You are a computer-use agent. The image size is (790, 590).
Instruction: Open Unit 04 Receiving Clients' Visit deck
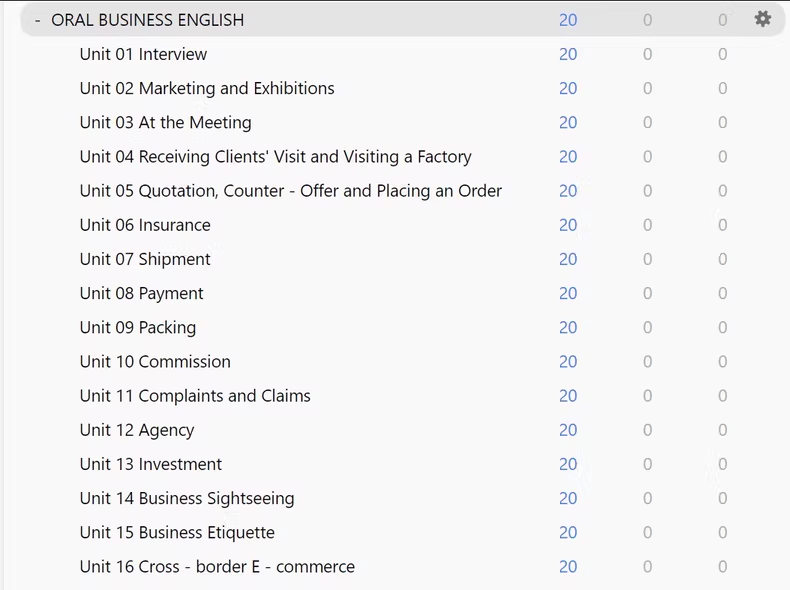pyautogui.click(x=275, y=157)
